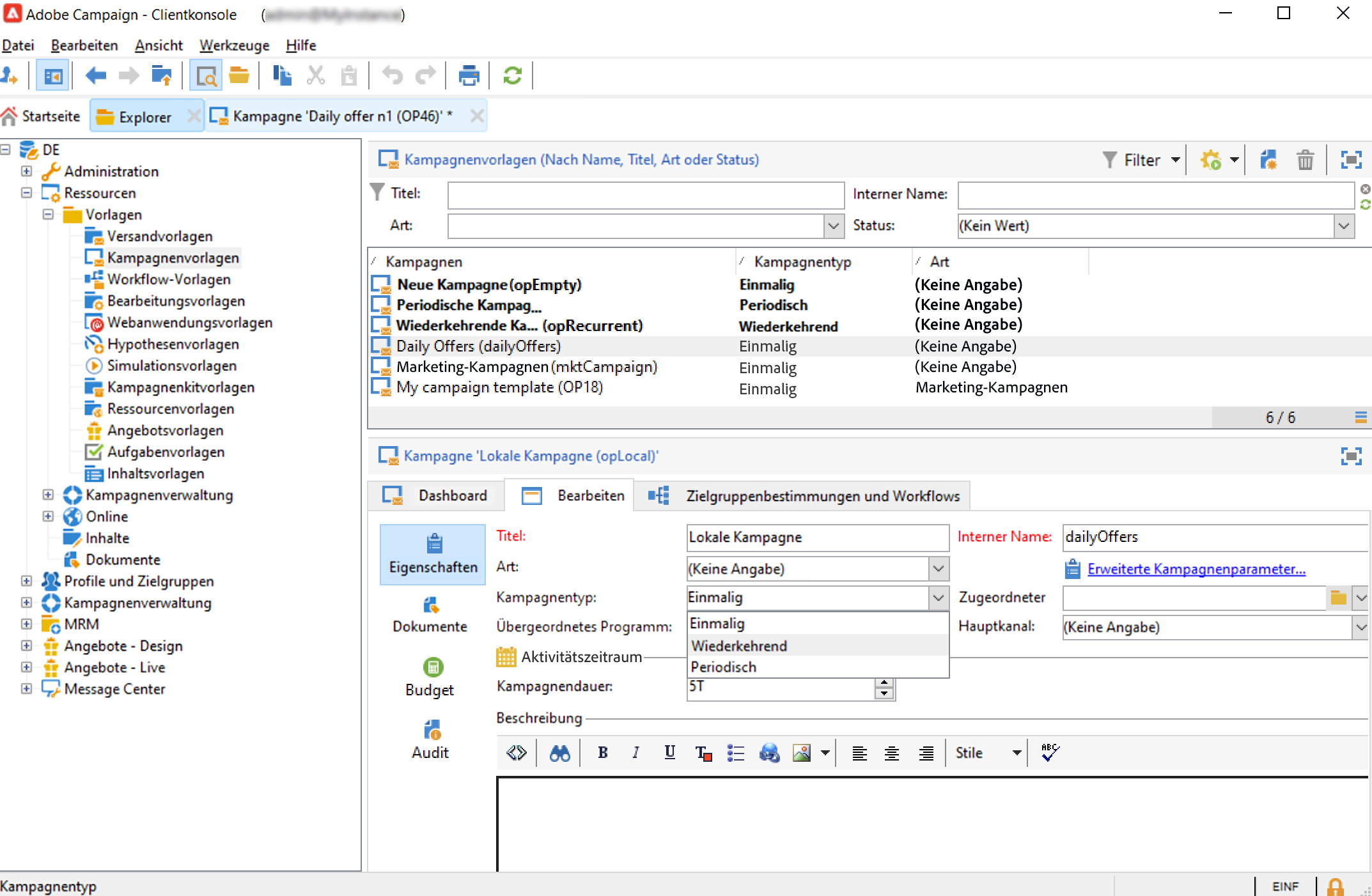
Task: Click the source code view icon
Action: [x=516, y=753]
